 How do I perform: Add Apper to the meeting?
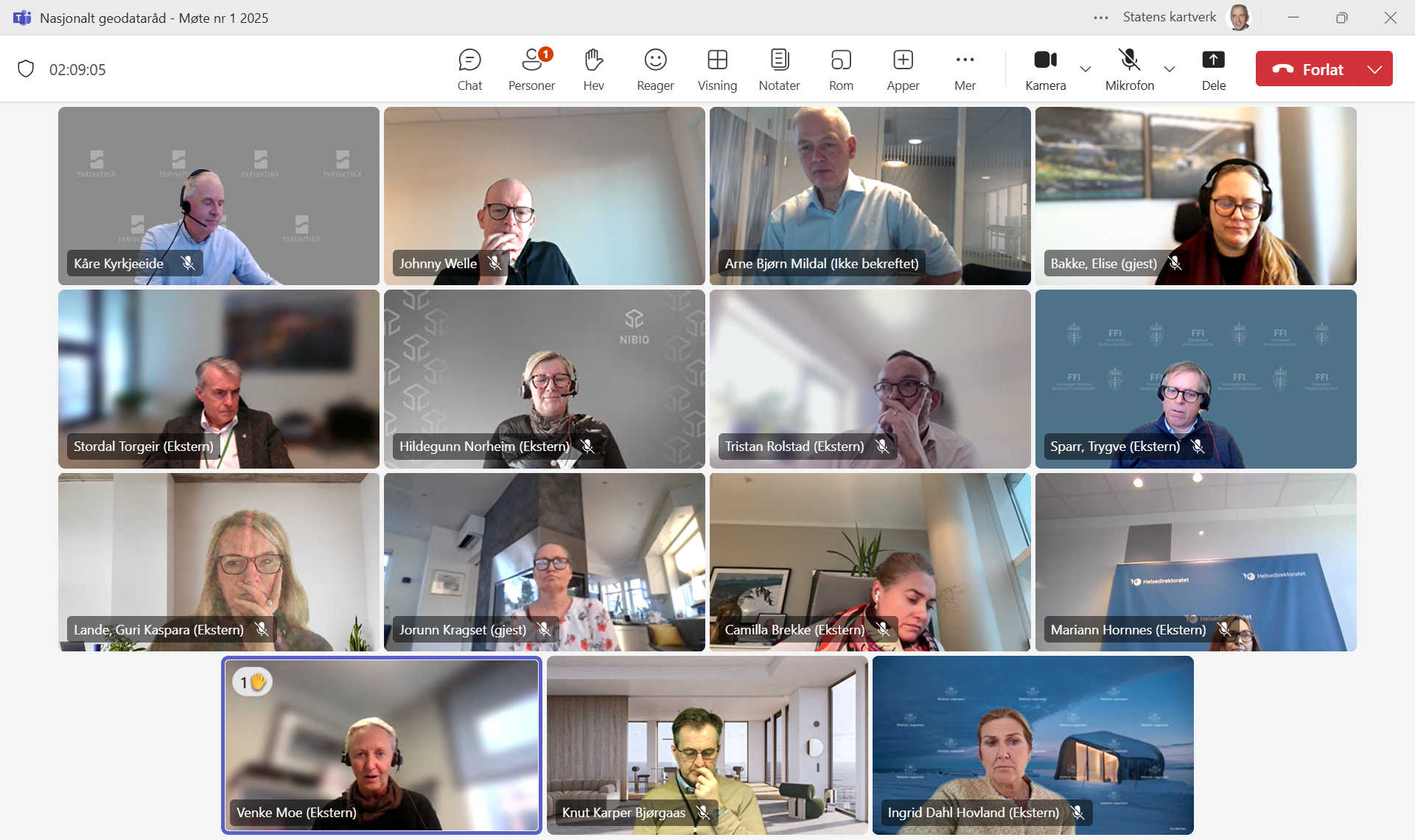click(x=903, y=69)
